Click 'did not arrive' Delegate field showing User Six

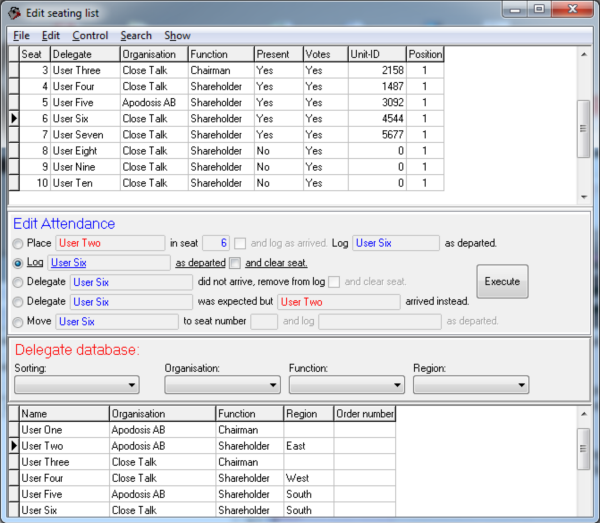[131, 282]
